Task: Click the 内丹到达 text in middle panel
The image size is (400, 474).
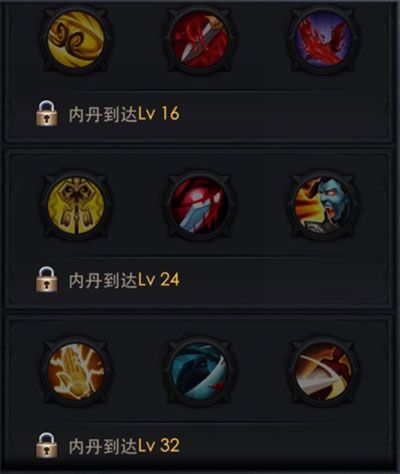Action: (x=103, y=280)
